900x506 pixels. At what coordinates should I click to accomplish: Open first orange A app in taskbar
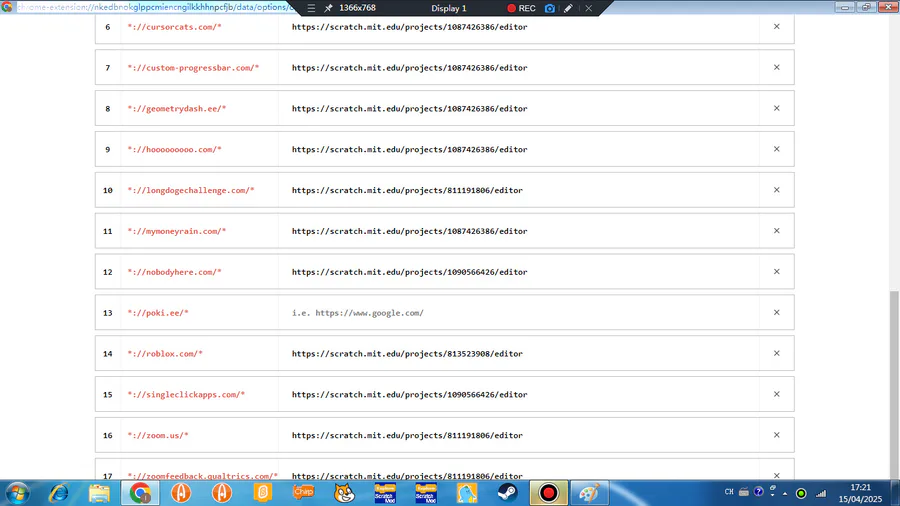point(181,493)
